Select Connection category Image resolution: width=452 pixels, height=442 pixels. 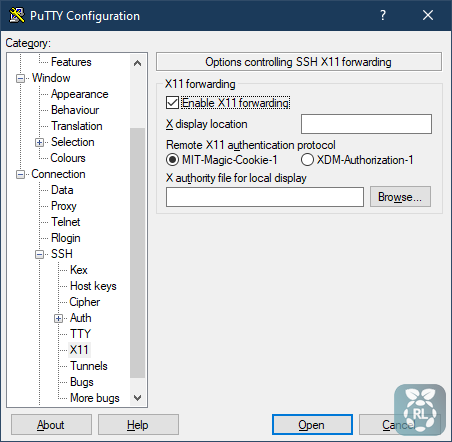pos(58,174)
